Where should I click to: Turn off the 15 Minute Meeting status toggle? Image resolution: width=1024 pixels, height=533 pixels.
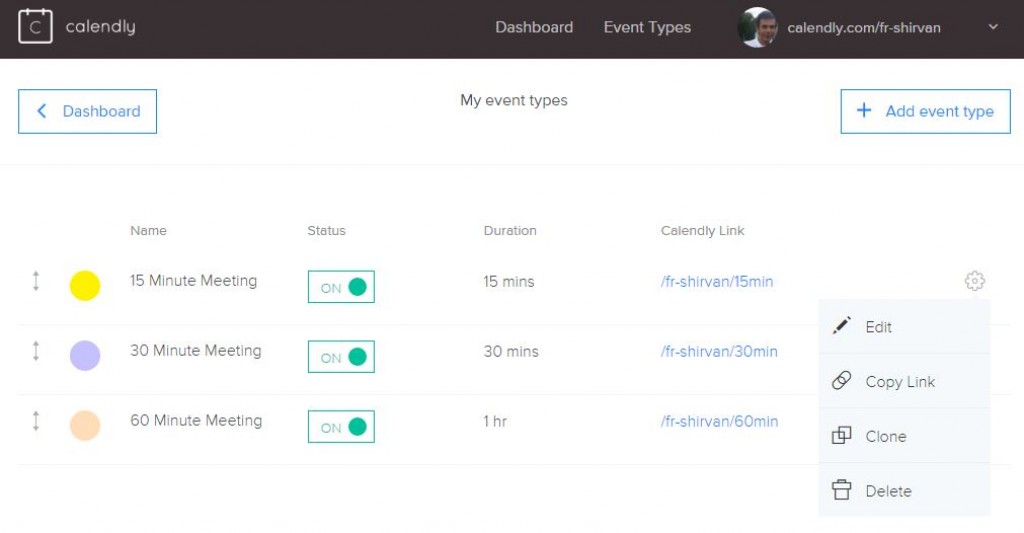coord(341,287)
